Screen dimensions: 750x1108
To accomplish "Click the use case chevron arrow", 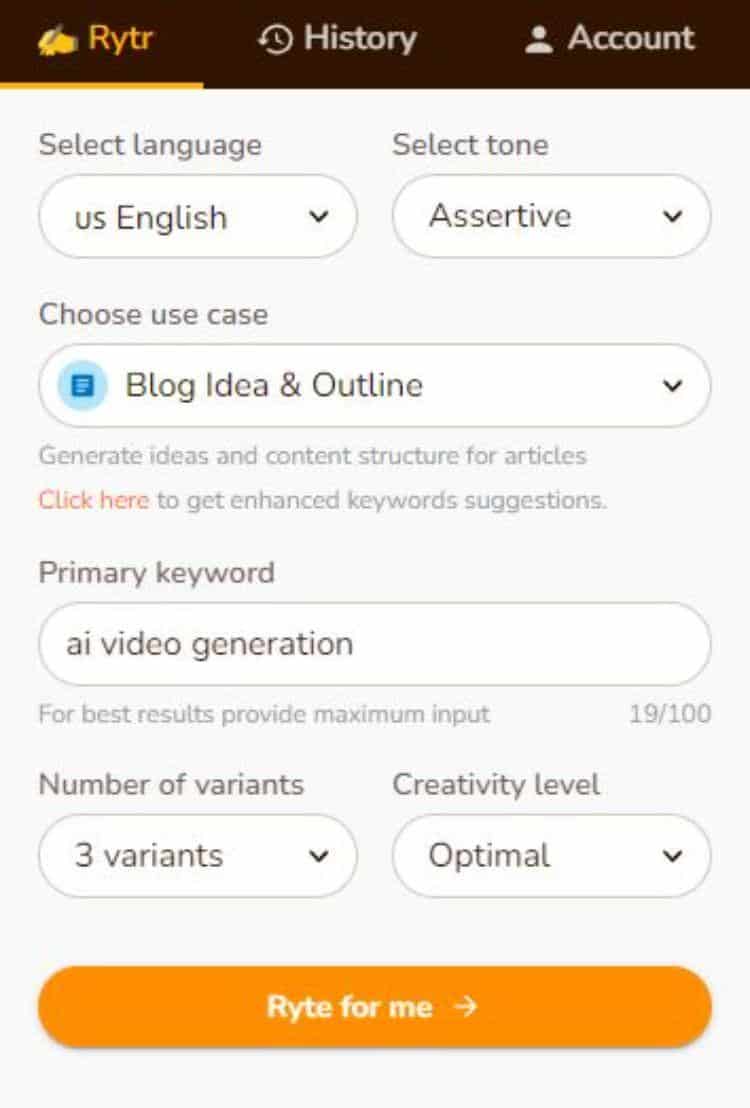I will (672, 386).
